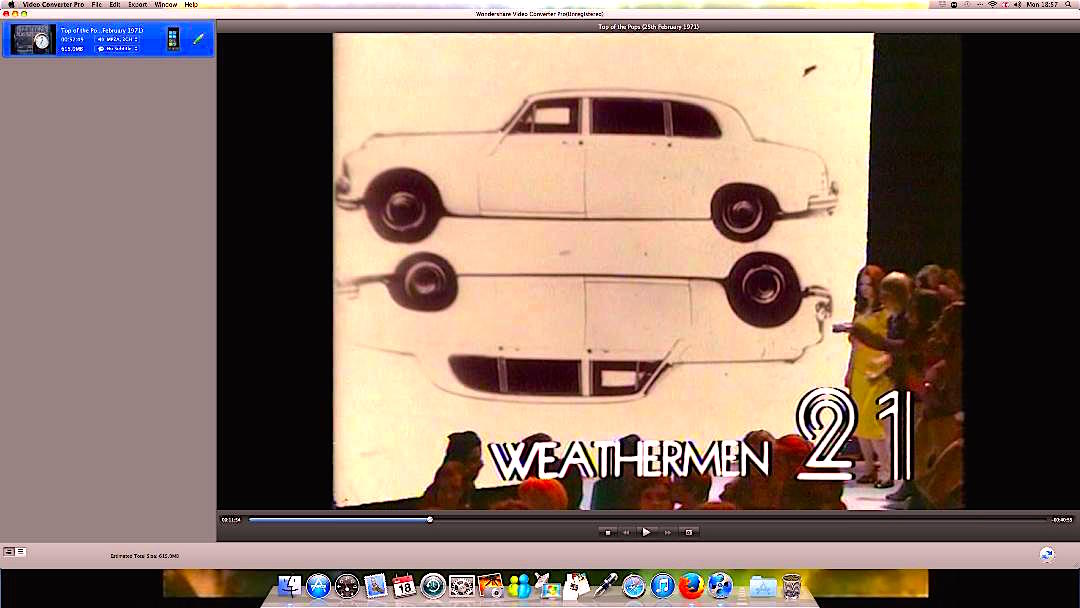Click the Stop button in player controls
The height and width of the screenshot is (608, 1080).
(607, 532)
